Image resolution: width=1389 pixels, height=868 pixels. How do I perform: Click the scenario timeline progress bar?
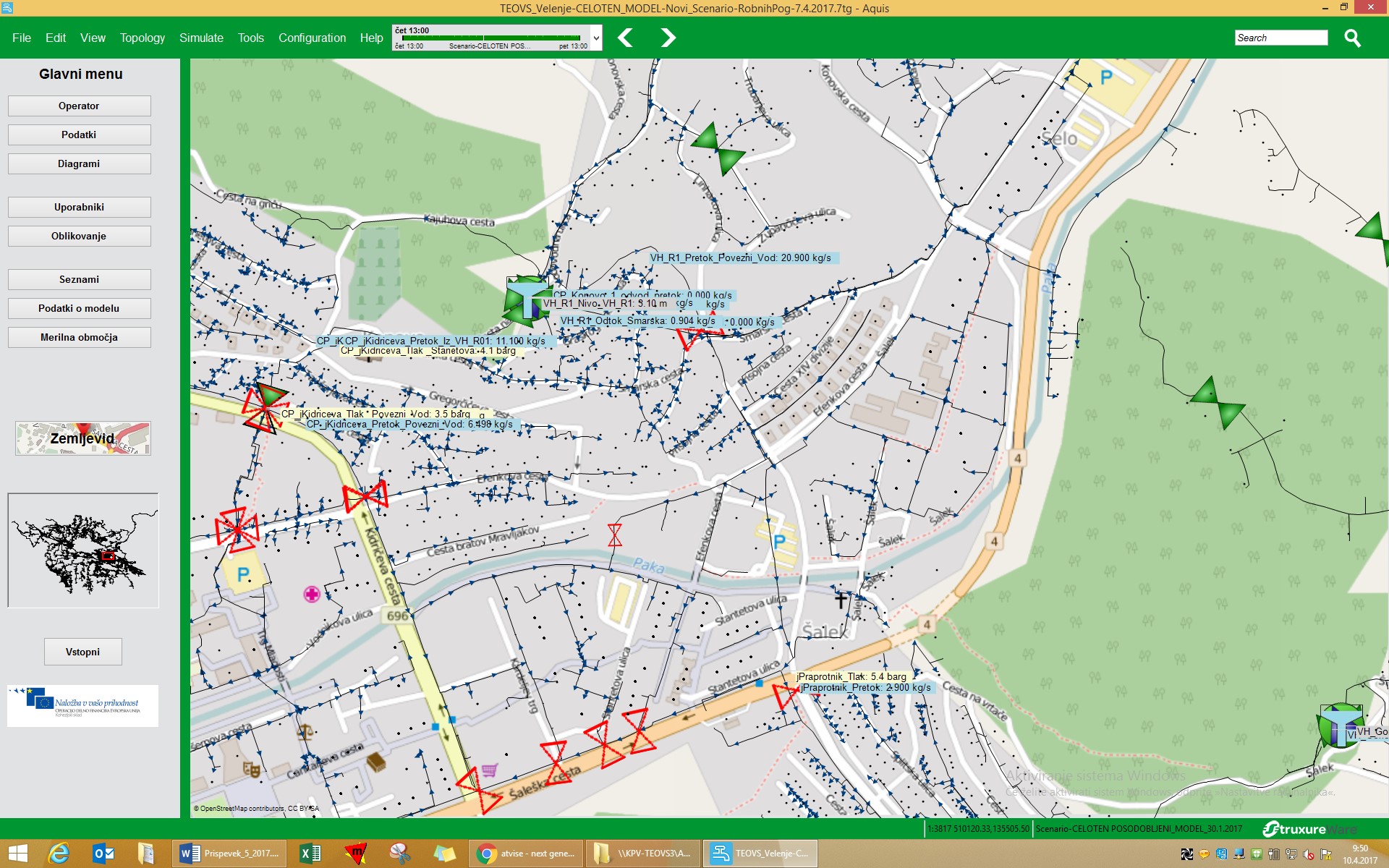tap(492, 38)
